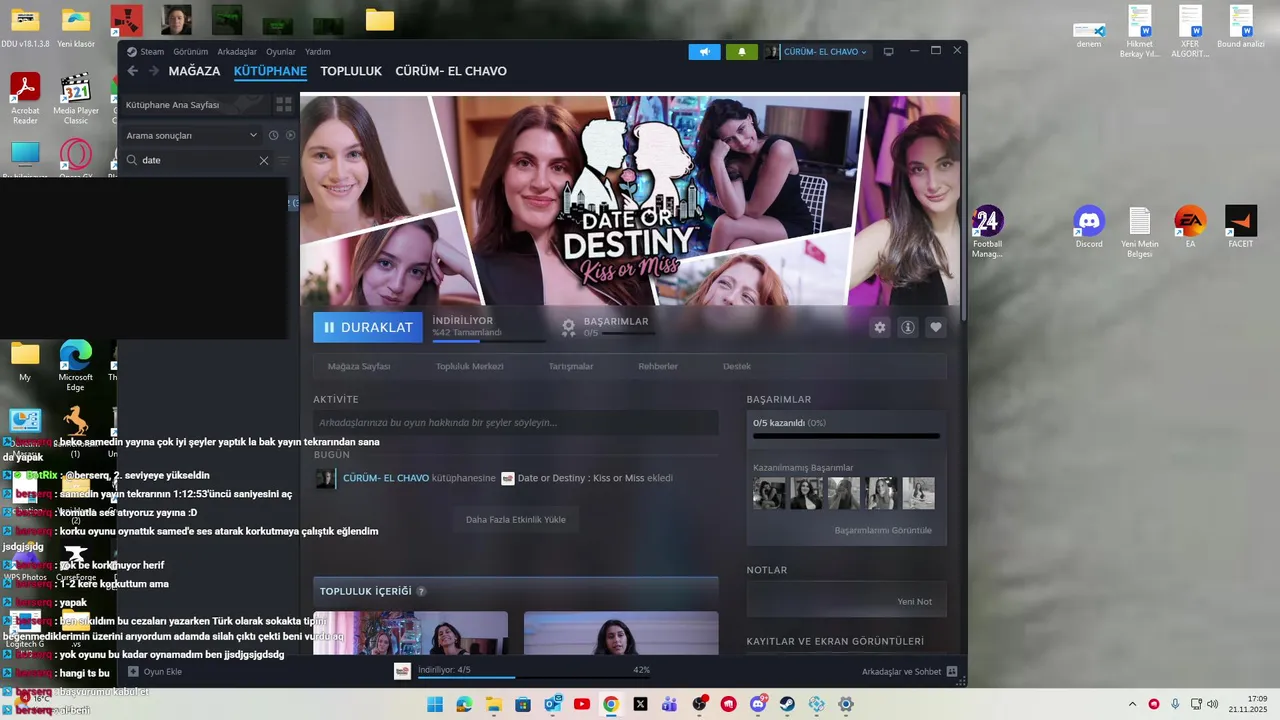The height and width of the screenshot is (720, 1280).
Task: Open the Steam announcements megaphone icon
Action: tap(704, 52)
